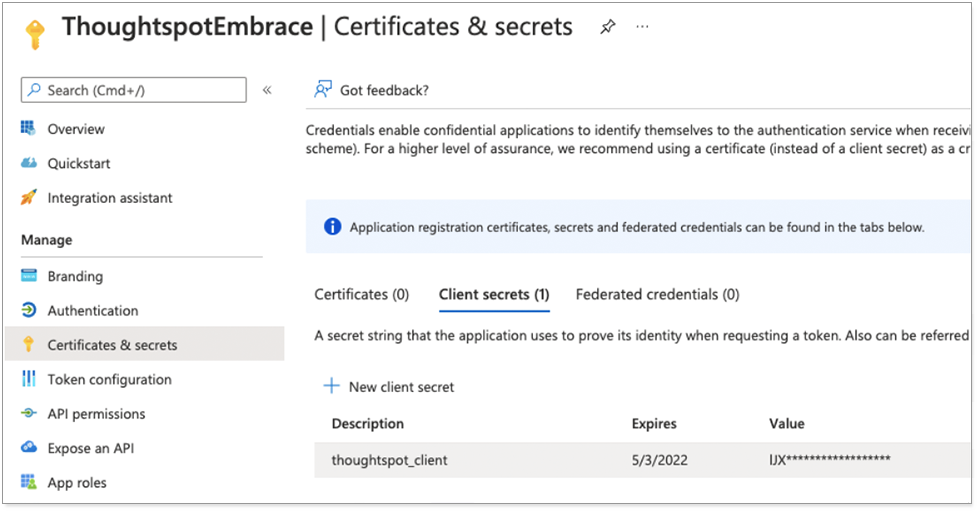This screenshot has width=978, height=511.
Task: Click the pin icon beside page title
Action: (608, 27)
